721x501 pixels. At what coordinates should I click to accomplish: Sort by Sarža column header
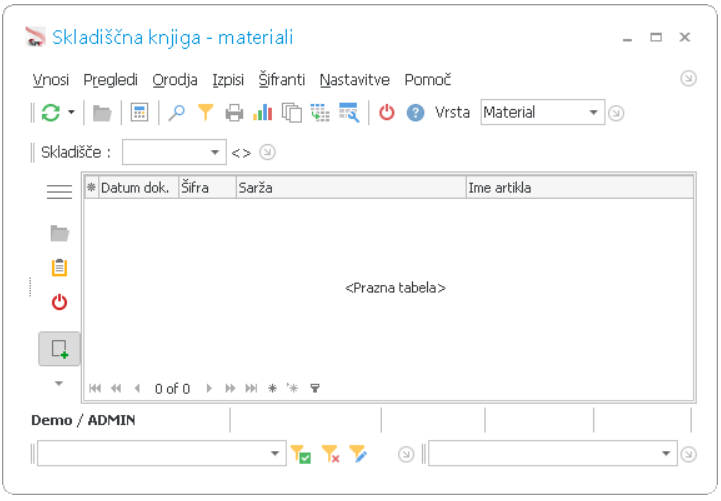tap(351, 188)
